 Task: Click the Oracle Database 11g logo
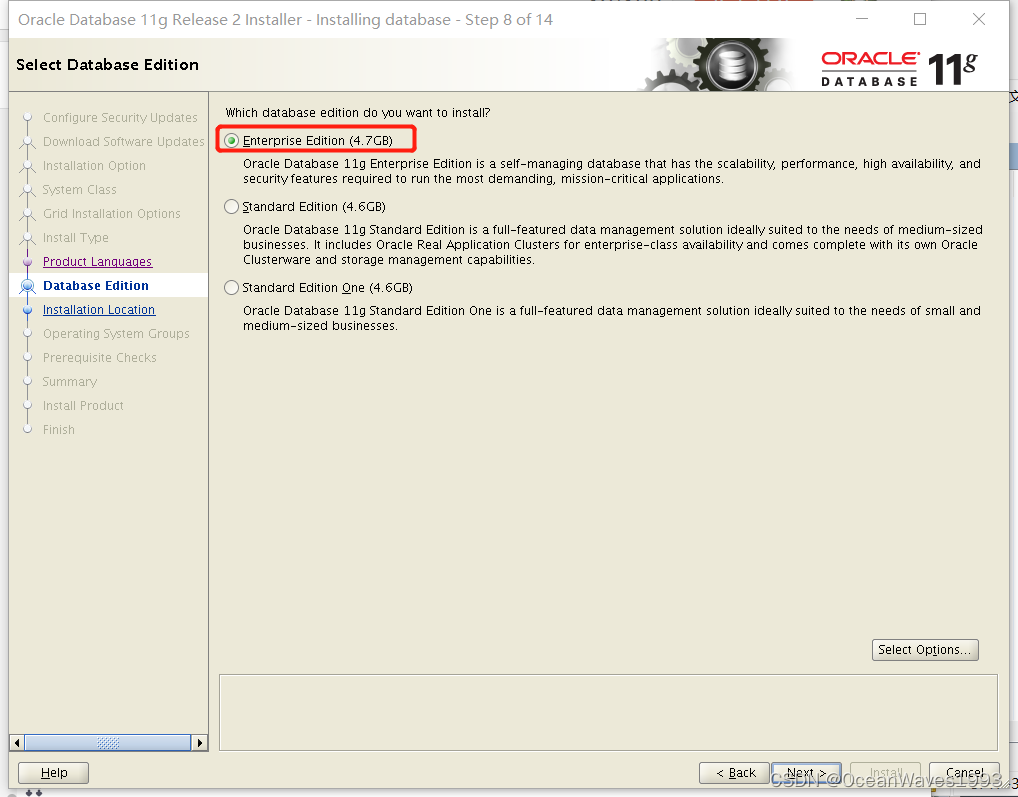(899, 68)
